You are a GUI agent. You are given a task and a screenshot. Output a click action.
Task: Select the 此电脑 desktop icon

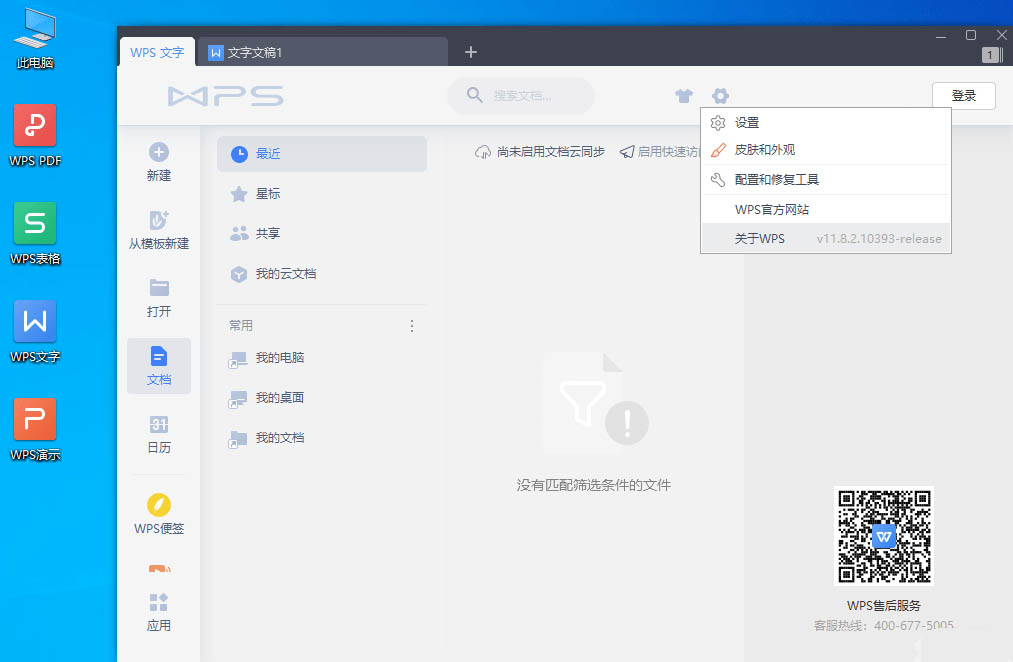tap(35, 39)
